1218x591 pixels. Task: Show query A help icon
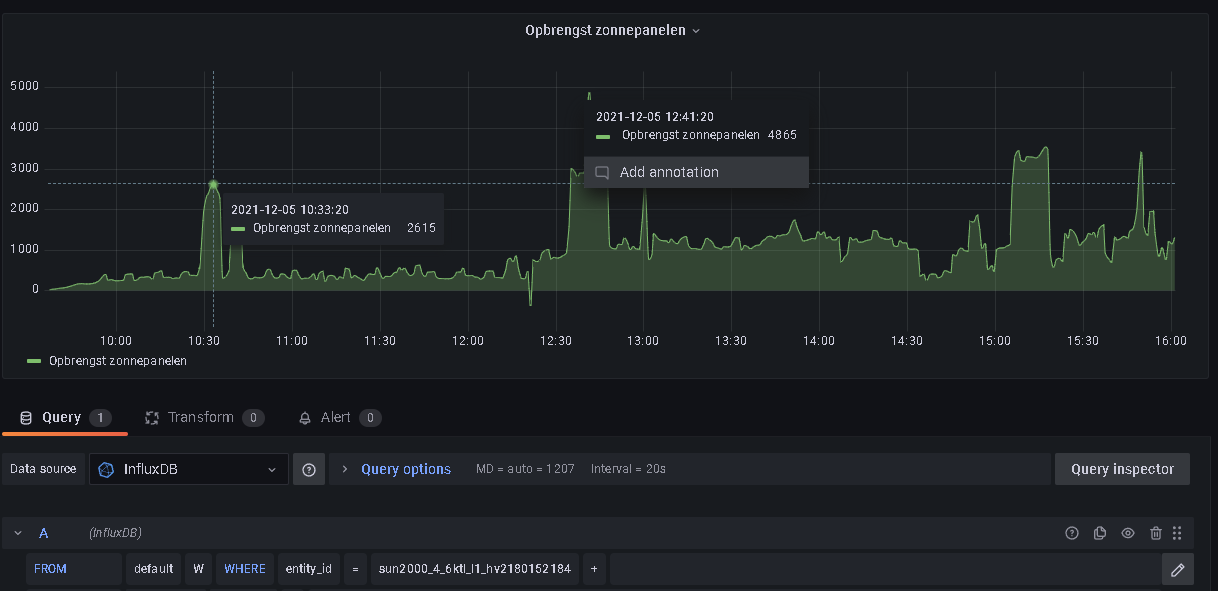(x=1072, y=533)
